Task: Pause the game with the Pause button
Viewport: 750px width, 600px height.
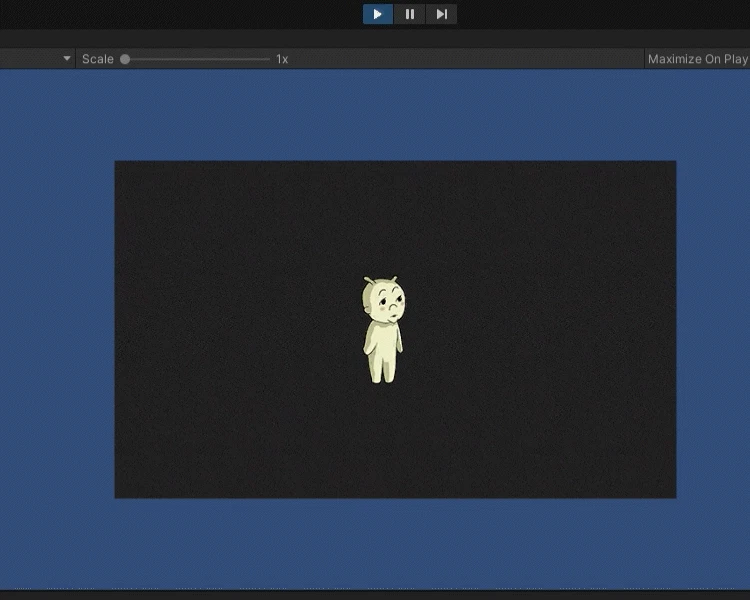Action: (409, 14)
